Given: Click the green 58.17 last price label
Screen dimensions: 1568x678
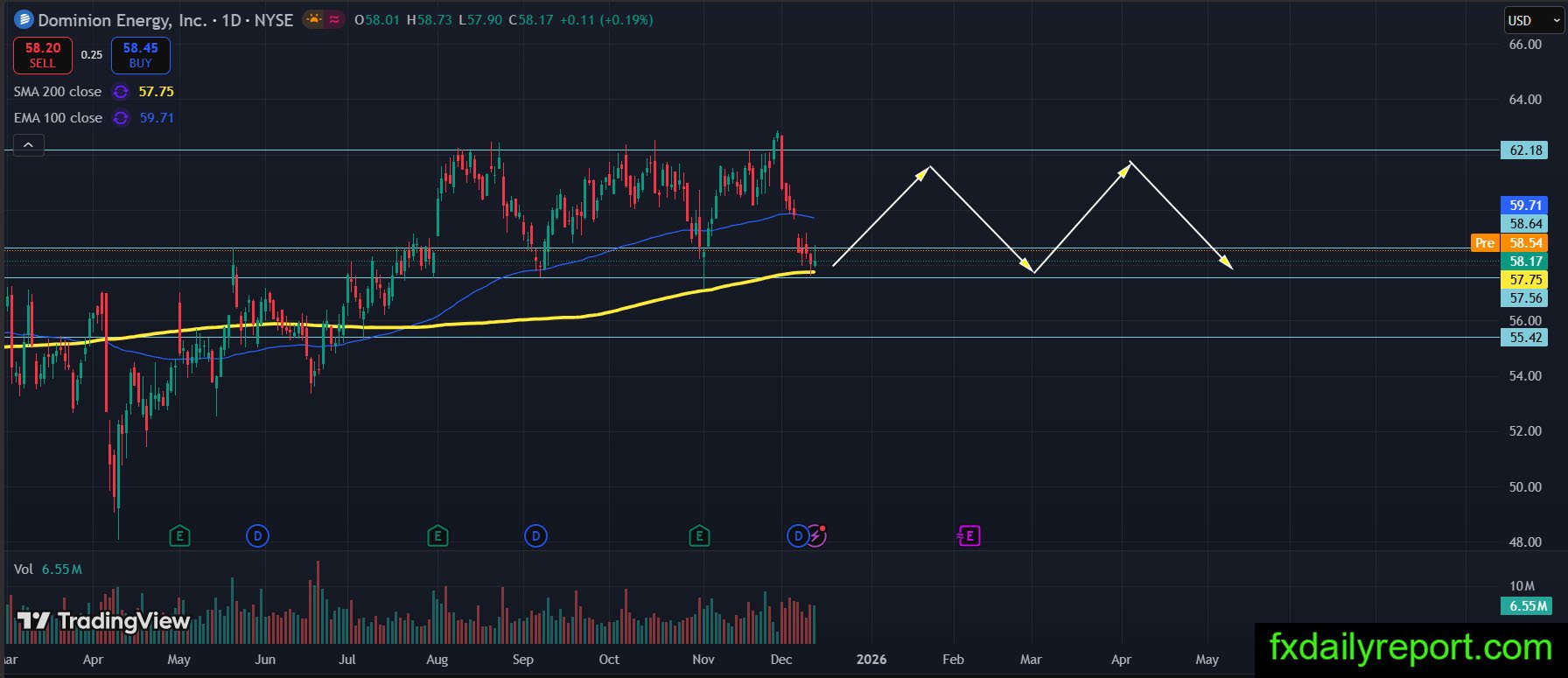Looking at the screenshot, I should (x=1524, y=262).
